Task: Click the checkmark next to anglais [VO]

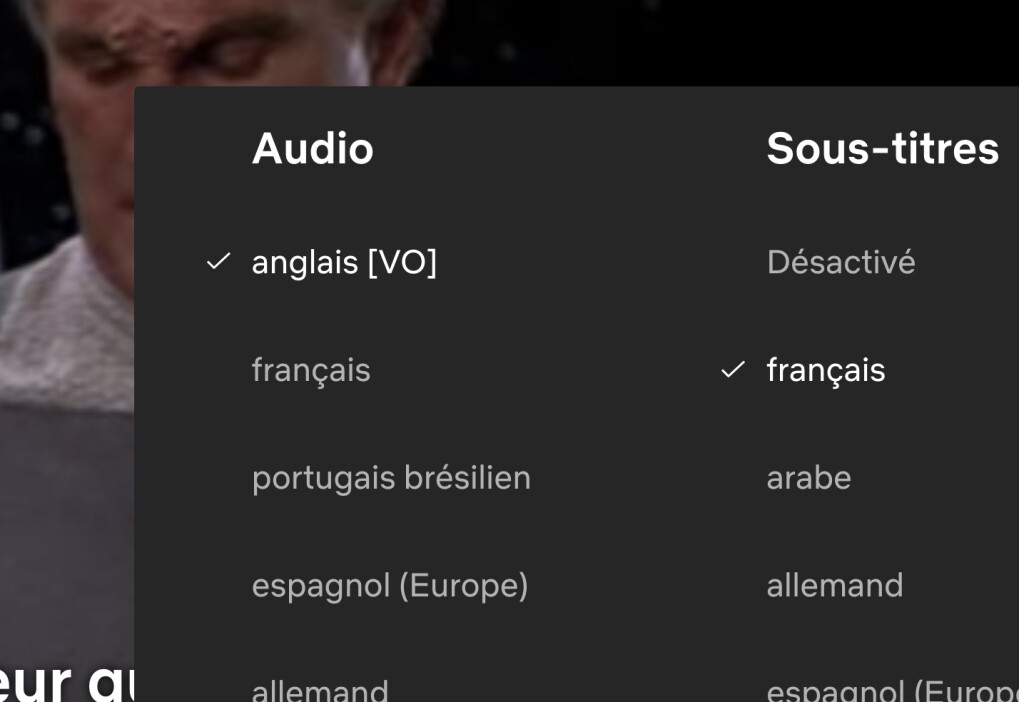Action: click(218, 262)
